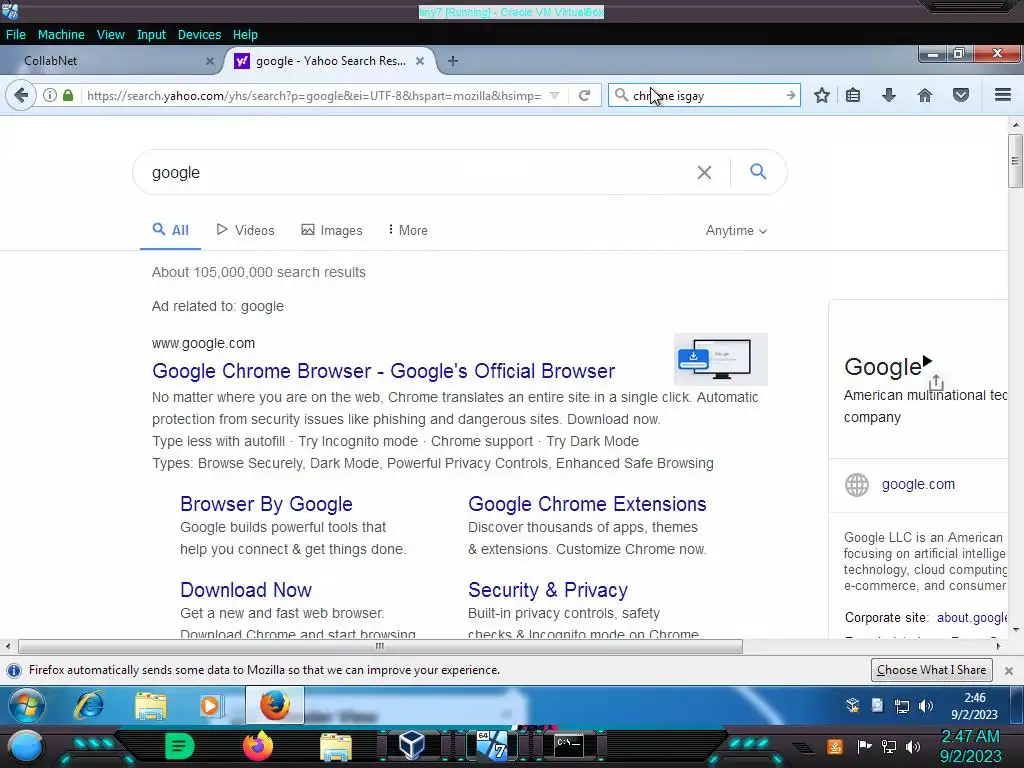Viewport: 1024px width, 768px height.
Task: Open Google Chrome Browser official result link
Action: coord(383,371)
